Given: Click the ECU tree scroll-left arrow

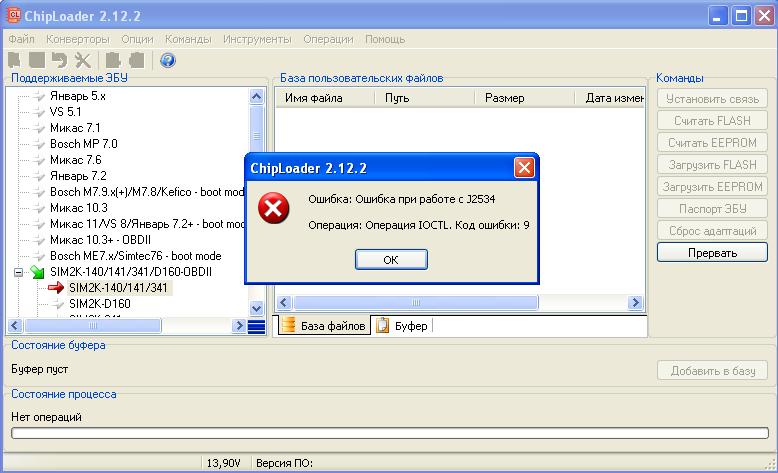Looking at the screenshot, I should click(x=15, y=326).
